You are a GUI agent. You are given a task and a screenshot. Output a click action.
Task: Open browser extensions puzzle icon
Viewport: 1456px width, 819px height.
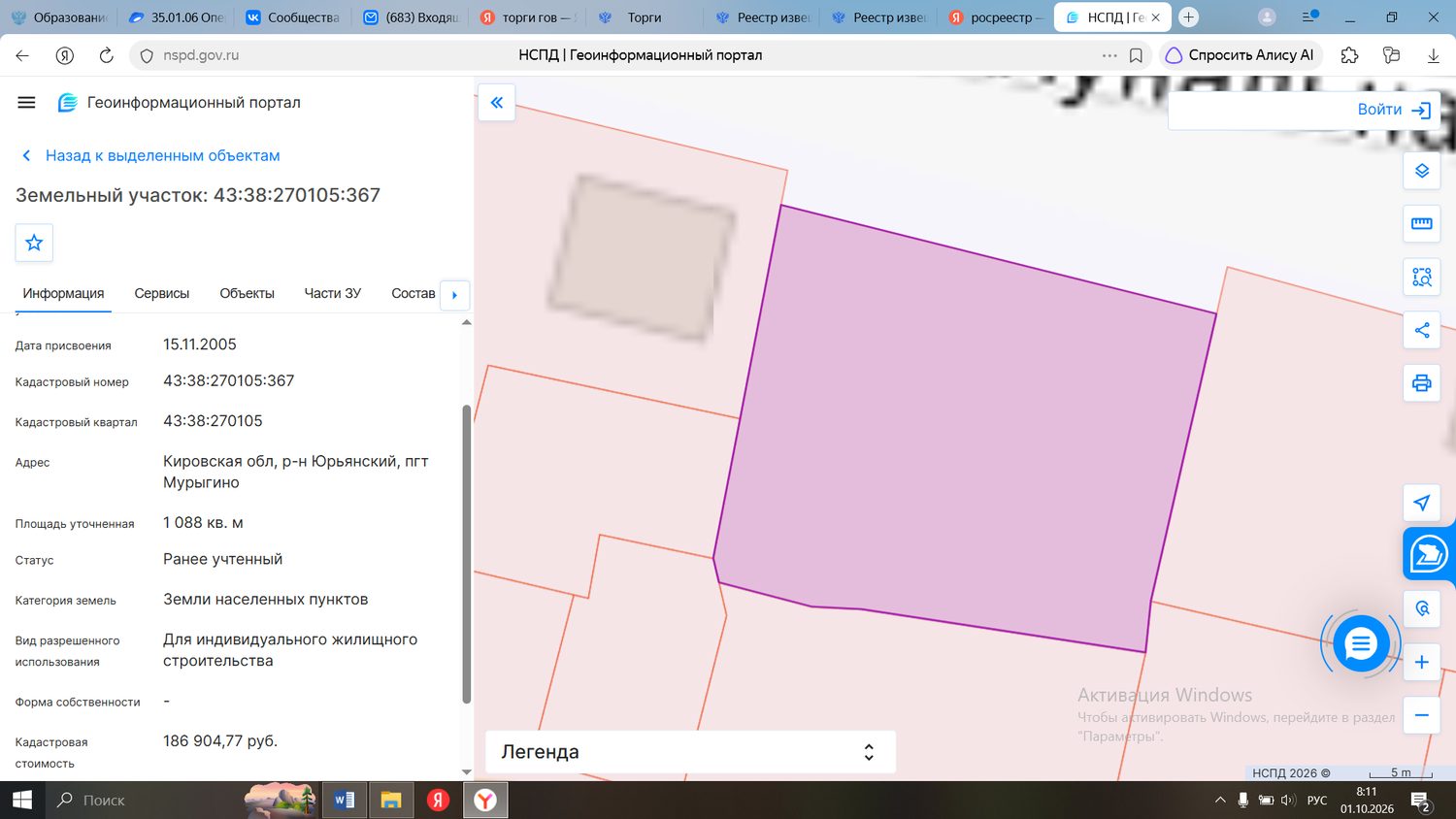1349,55
